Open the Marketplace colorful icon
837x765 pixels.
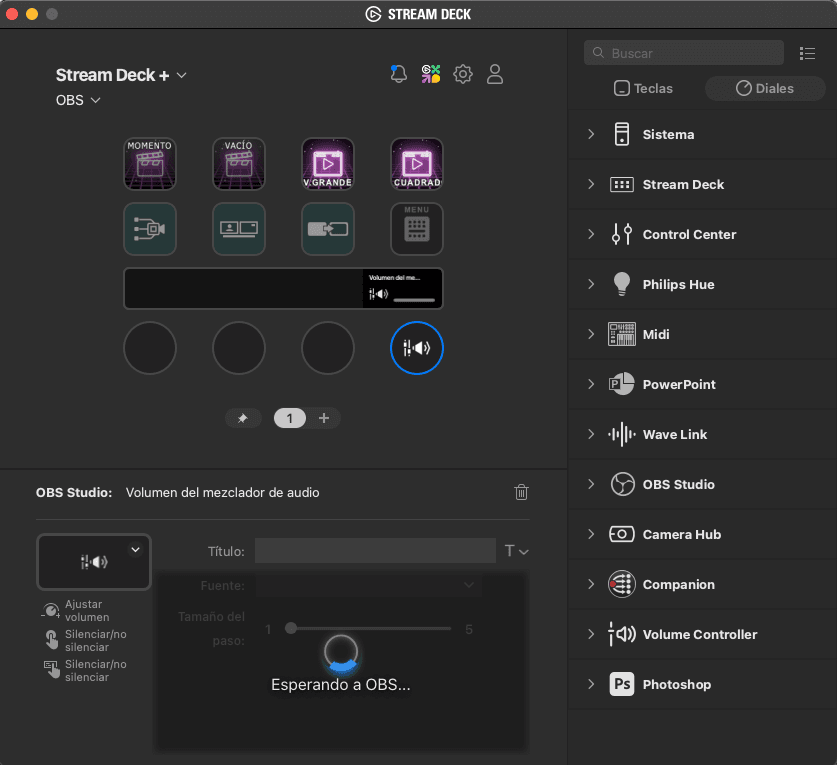[x=431, y=74]
